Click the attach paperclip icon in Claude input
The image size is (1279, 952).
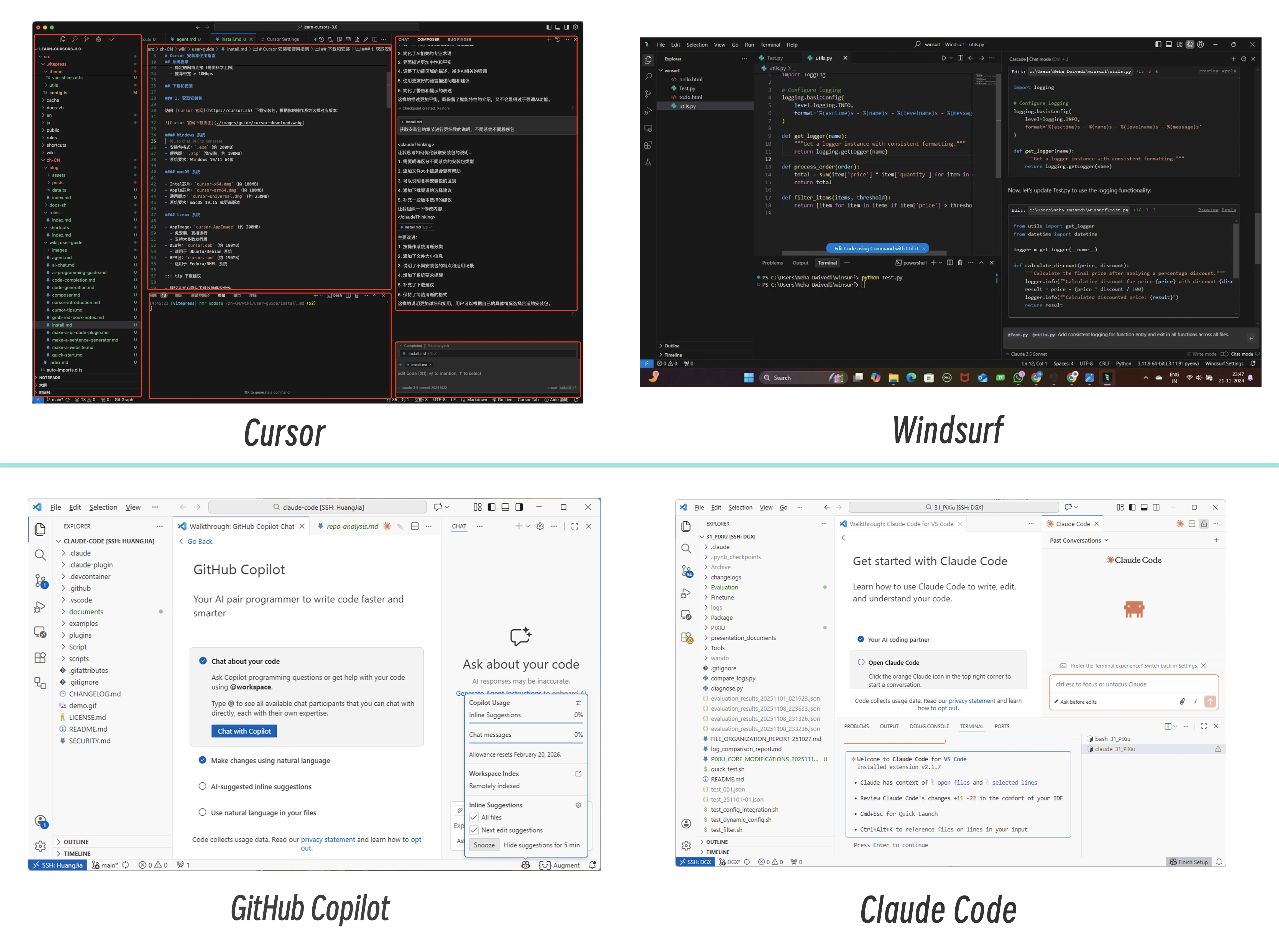[1182, 701]
